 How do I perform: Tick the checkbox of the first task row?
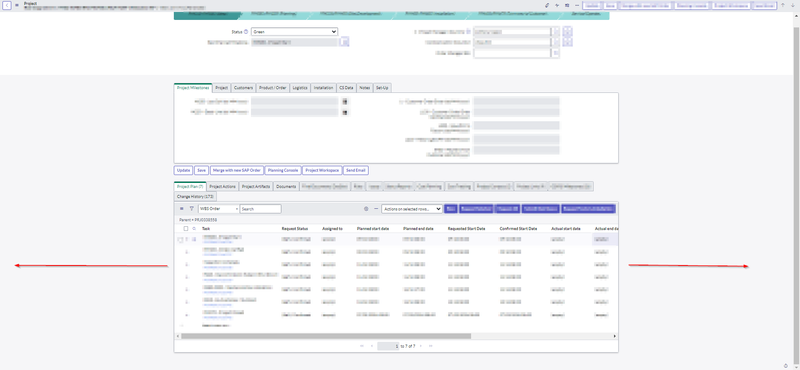[180, 239]
